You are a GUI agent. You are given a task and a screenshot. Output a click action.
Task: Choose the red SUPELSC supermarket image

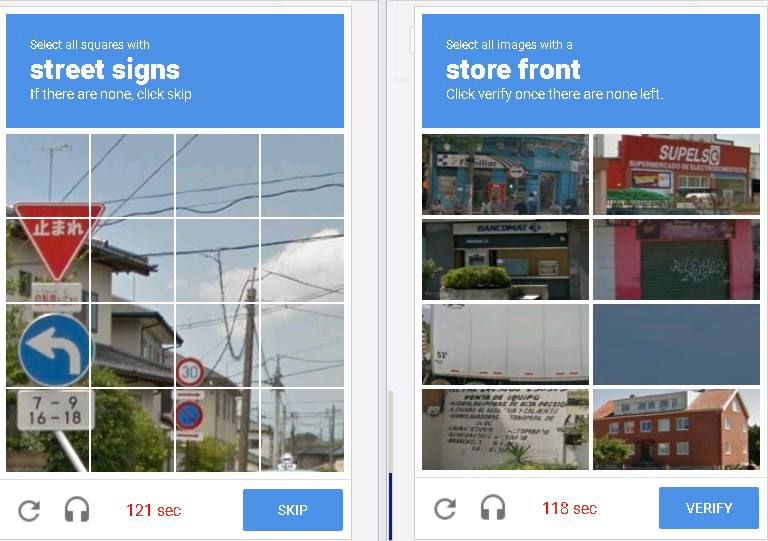(676, 174)
